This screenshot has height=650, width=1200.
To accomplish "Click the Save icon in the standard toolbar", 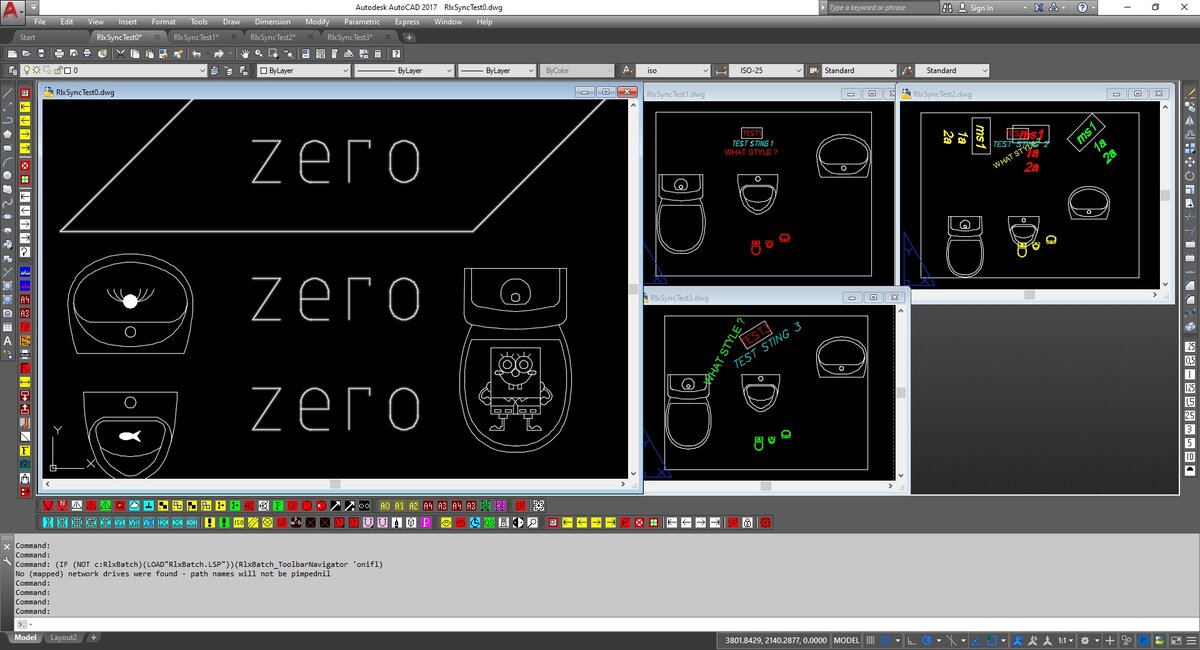I will (x=41, y=53).
